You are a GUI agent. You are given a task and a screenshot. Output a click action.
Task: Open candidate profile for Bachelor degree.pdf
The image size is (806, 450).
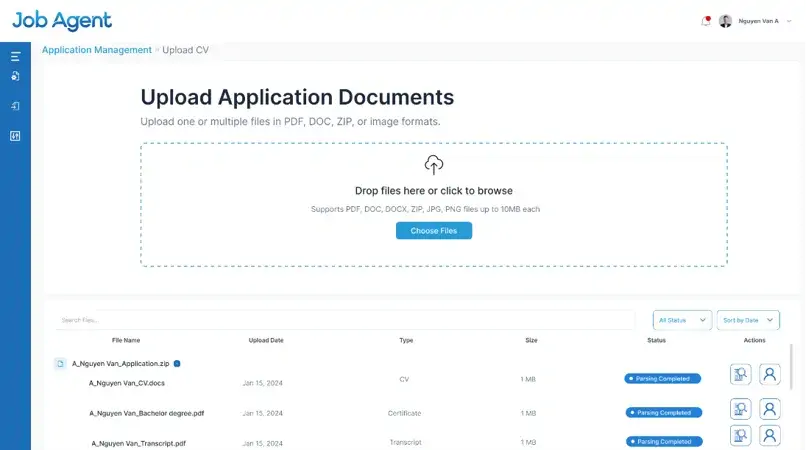tap(770, 409)
